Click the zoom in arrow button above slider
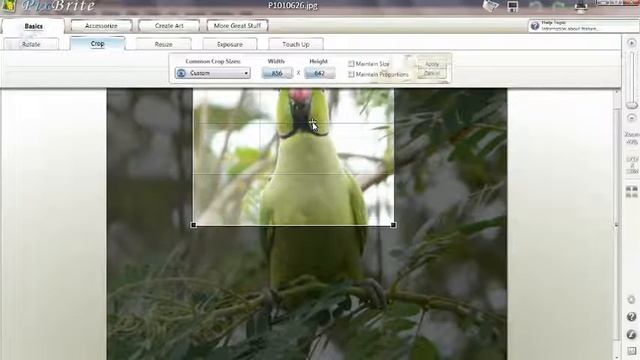This screenshot has height=360, width=640. [x=632, y=43]
